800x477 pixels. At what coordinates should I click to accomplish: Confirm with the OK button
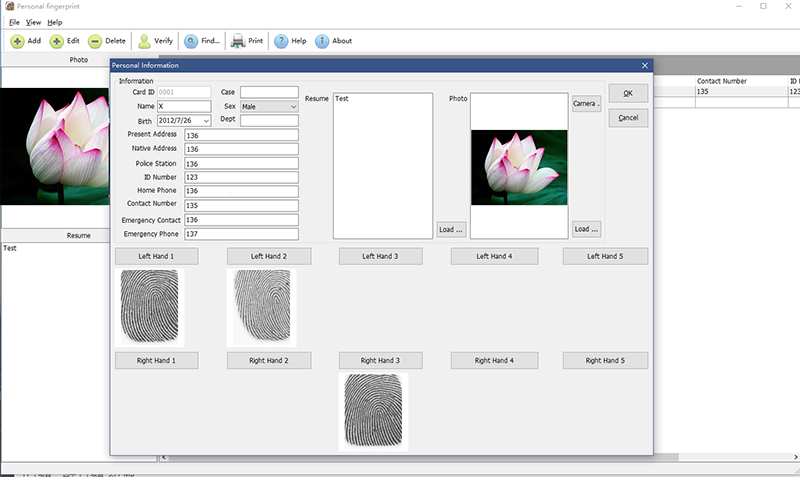[628, 93]
